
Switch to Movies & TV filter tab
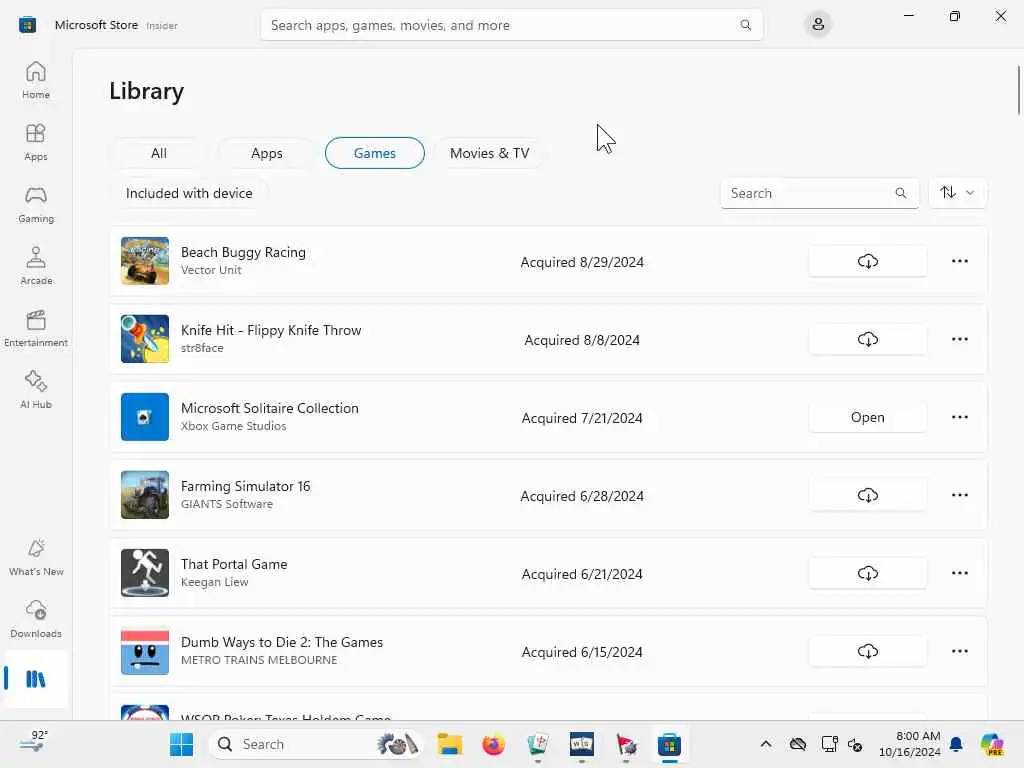489,153
